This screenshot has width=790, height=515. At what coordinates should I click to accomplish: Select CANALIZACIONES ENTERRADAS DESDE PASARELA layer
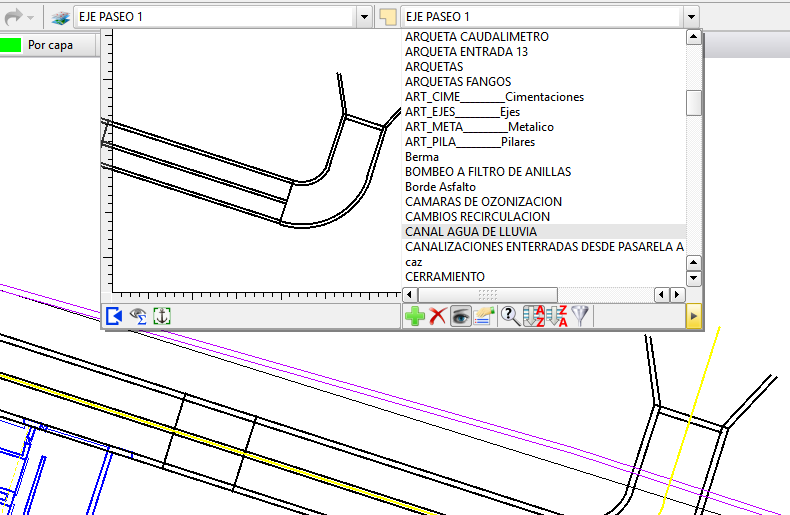click(544, 247)
